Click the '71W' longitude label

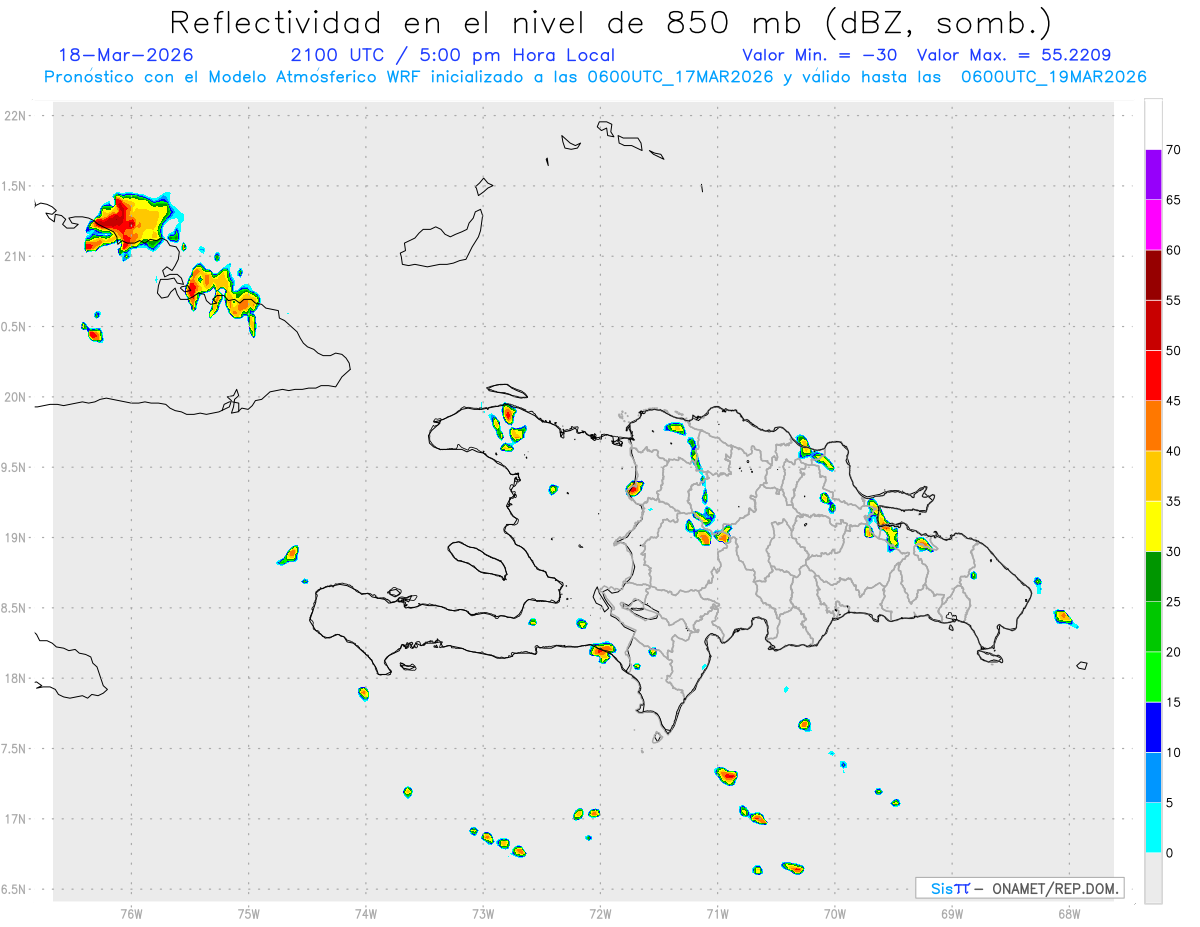coord(717,913)
